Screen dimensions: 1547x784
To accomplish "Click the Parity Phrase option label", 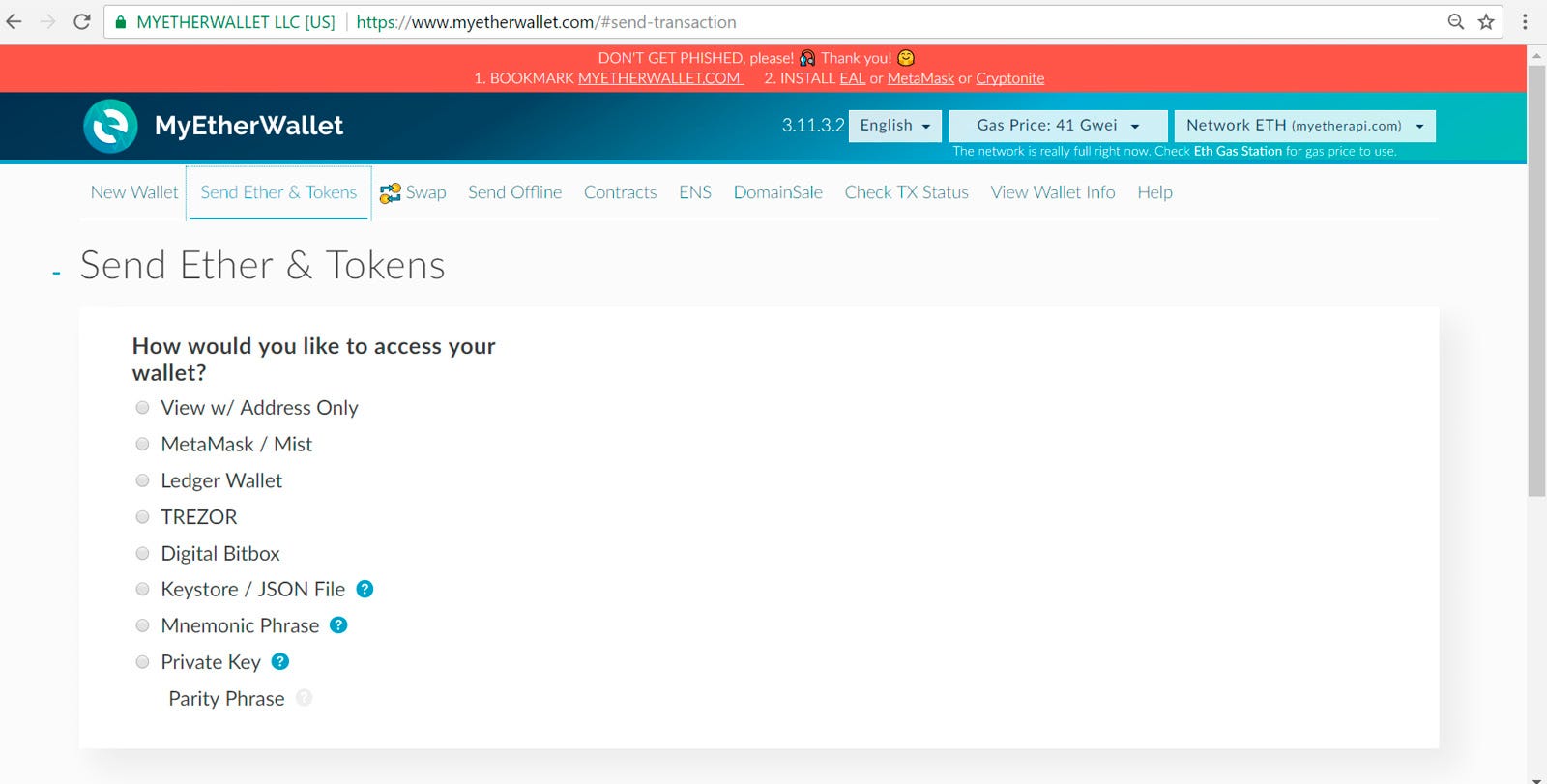I will (226, 698).
